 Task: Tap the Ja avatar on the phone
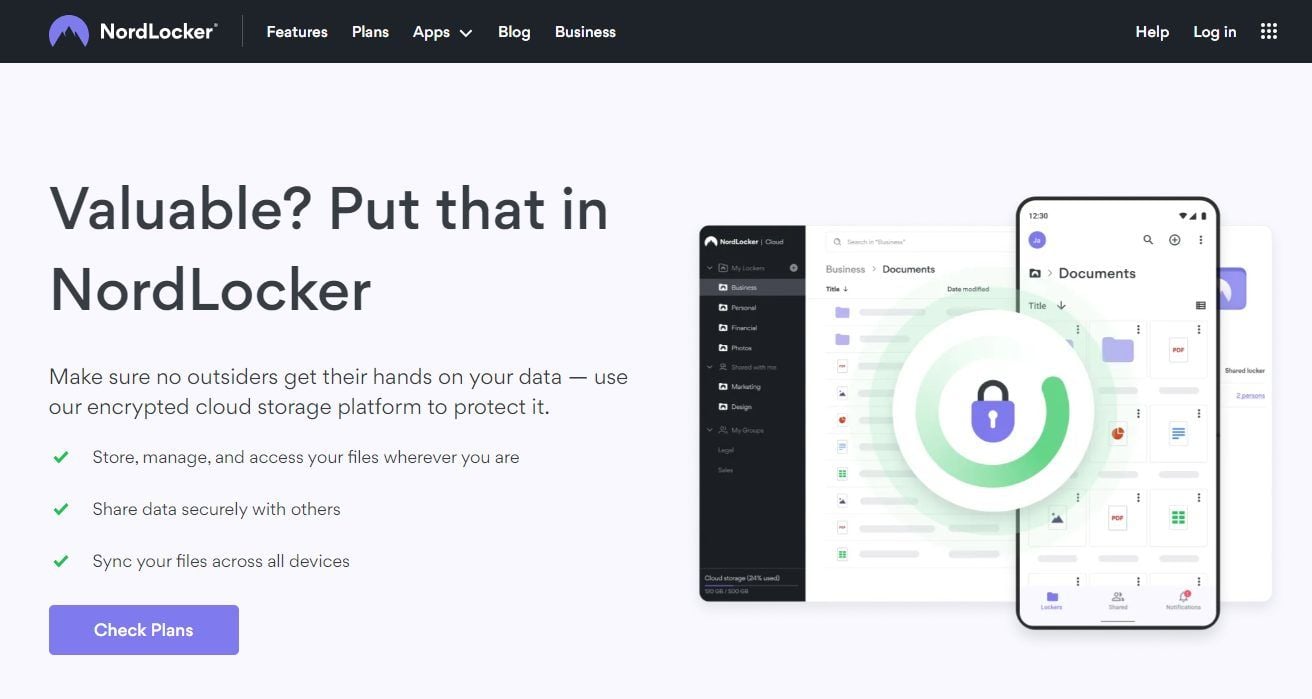tap(1037, 240)
